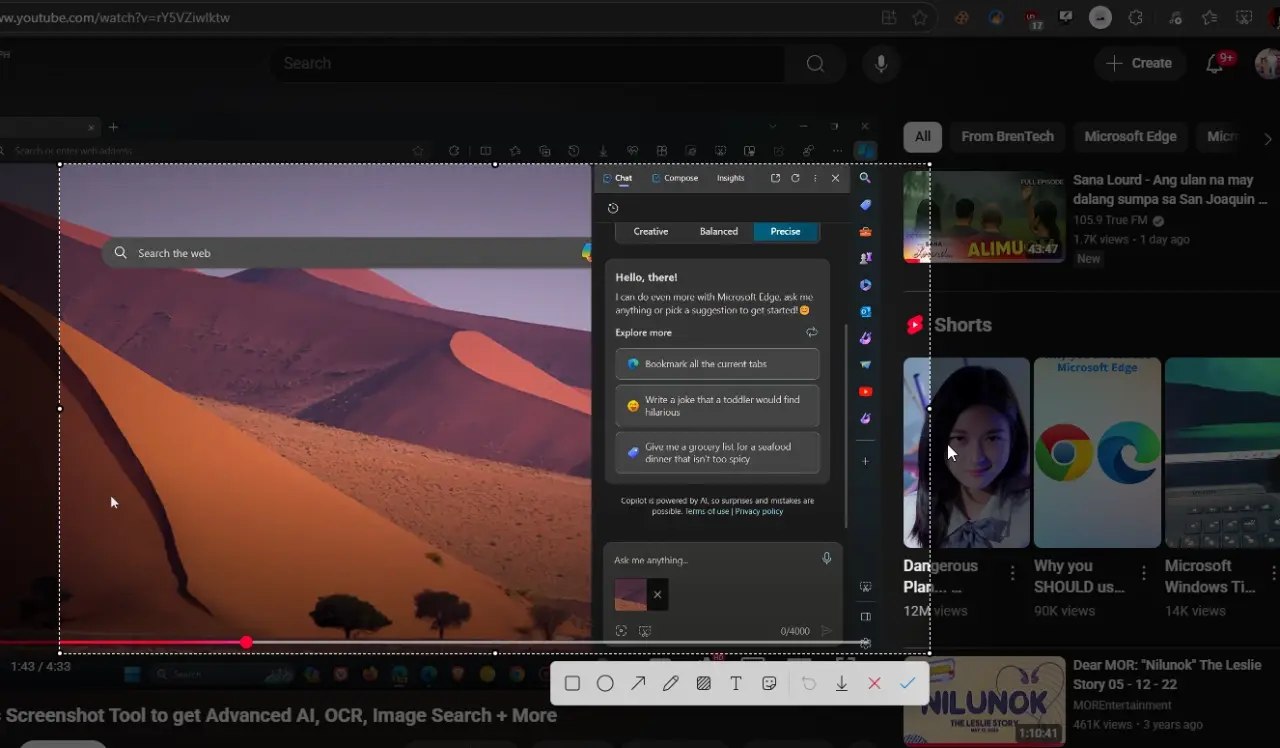
Task: Open options menu for Why you SHOULD use short
Action: [x=1144, y=573]
